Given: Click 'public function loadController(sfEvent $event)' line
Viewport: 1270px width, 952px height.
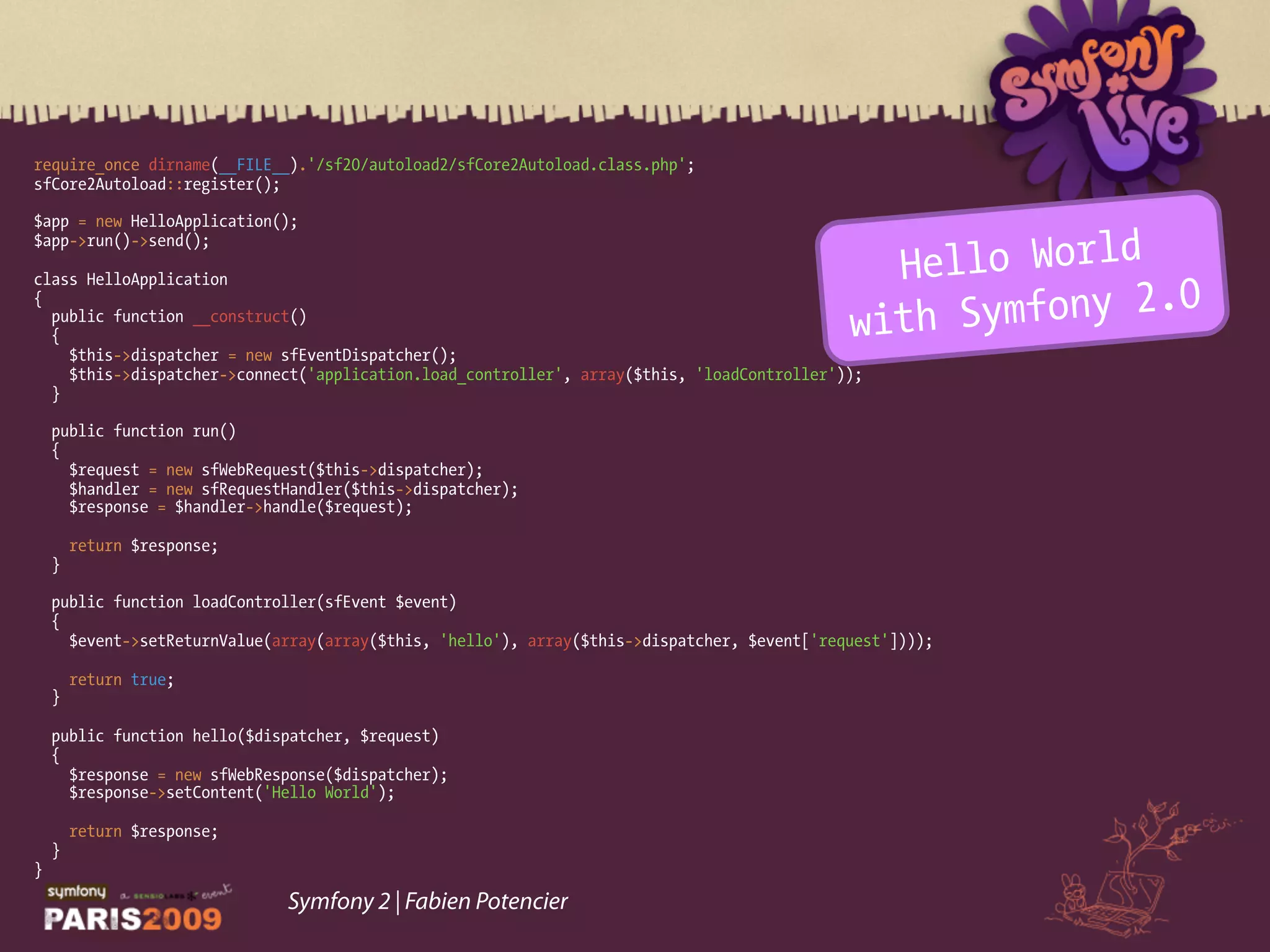Looking at the screenshot, I should coord(254,602).
